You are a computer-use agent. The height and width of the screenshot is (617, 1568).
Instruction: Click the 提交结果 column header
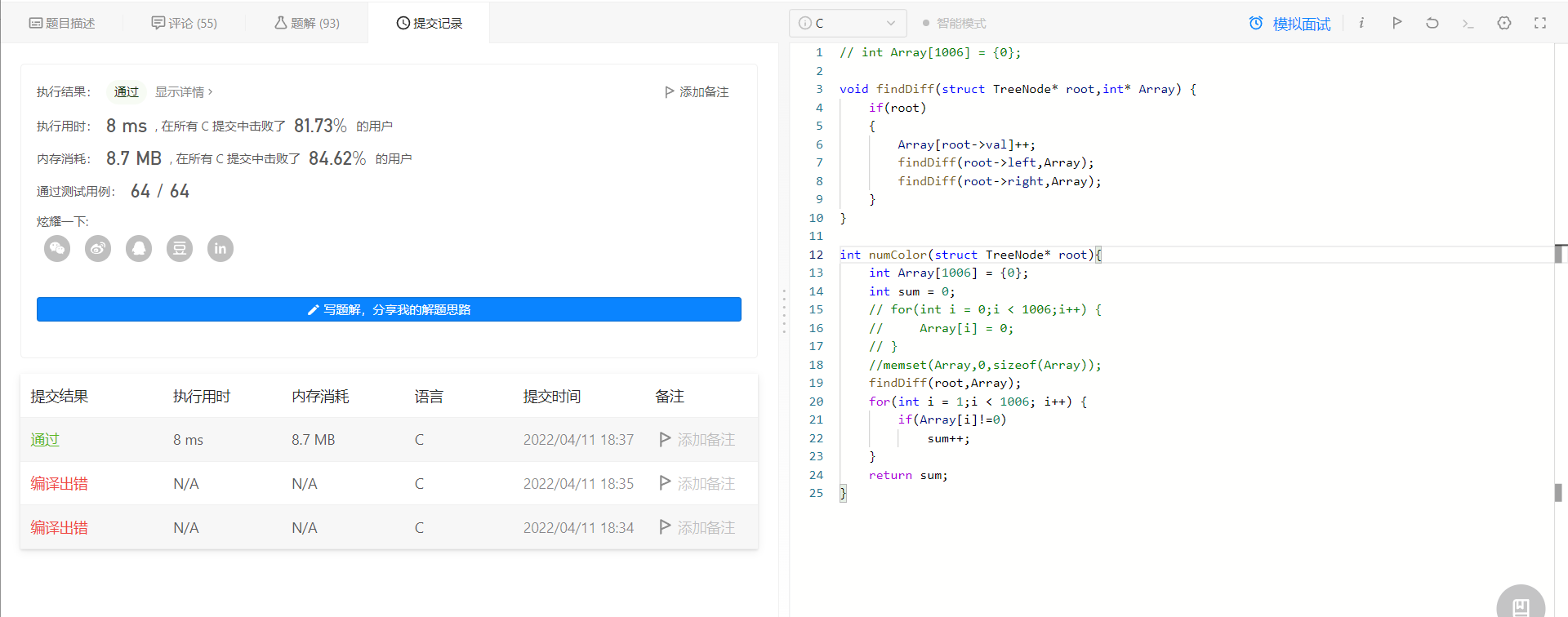click(x=59, y=396)
